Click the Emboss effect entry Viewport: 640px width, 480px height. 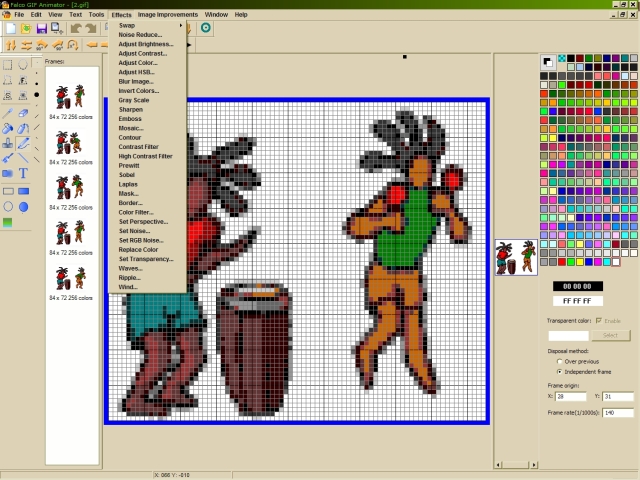pos(130,119)
